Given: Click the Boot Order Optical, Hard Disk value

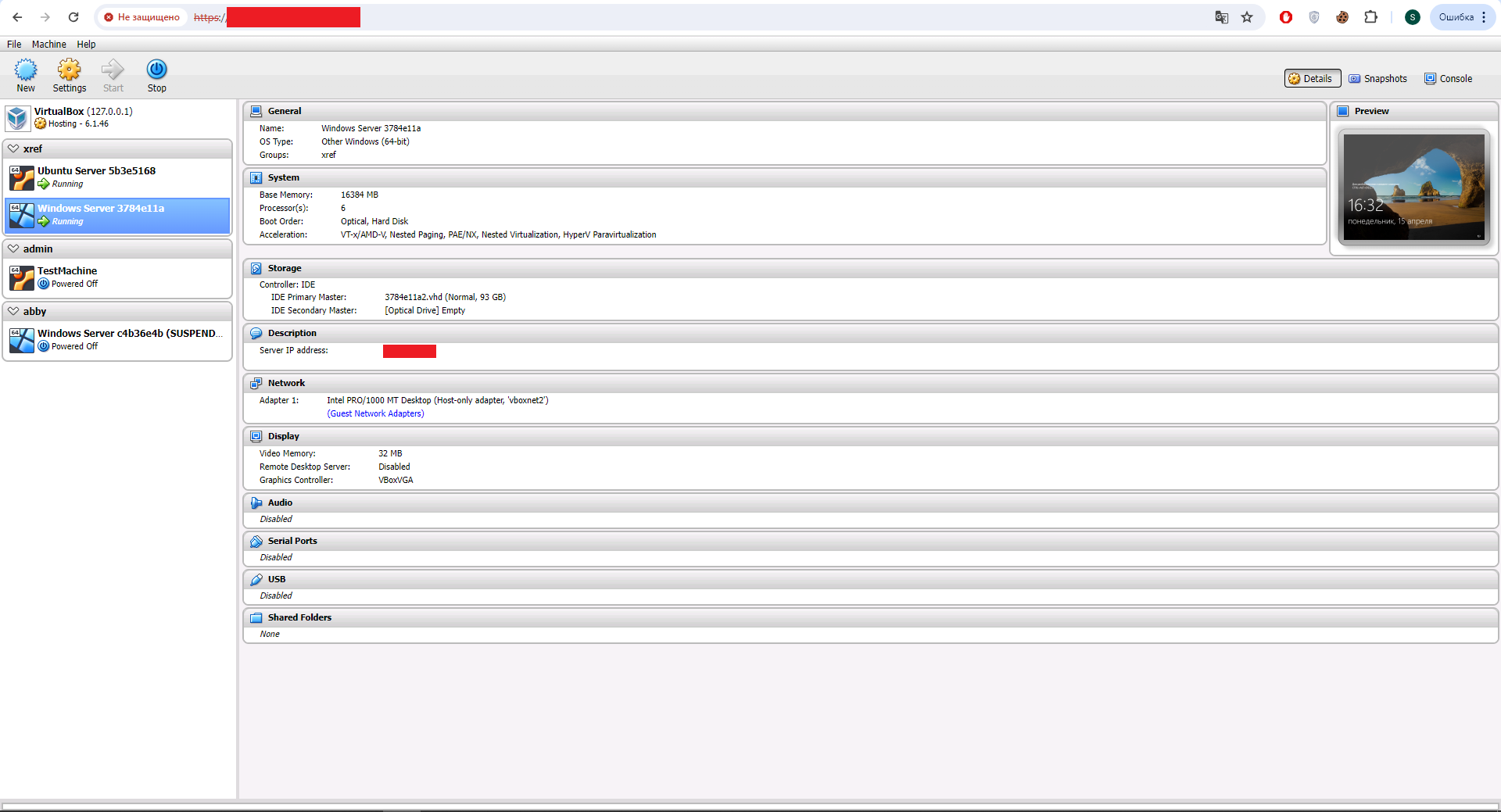Looking at the screenshot, I should 374,221.
